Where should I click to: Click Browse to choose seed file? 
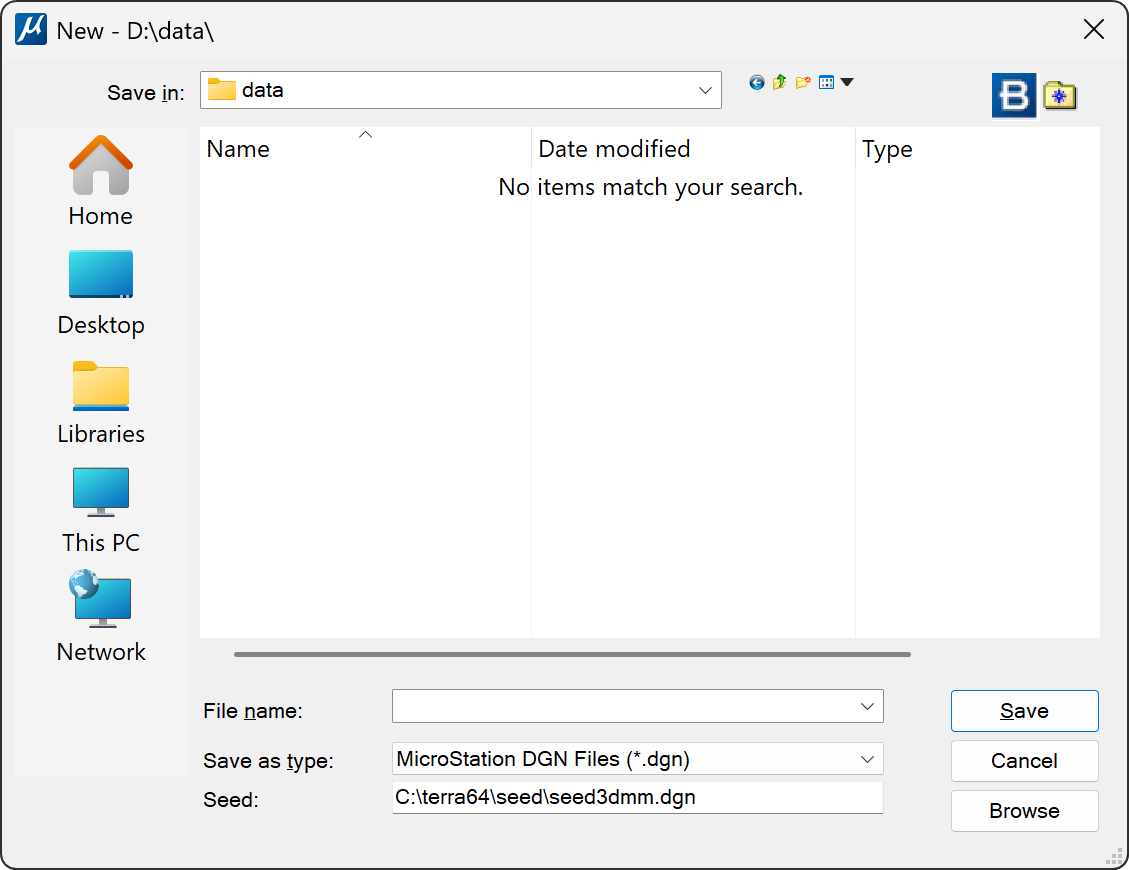tap(1025, 811)
